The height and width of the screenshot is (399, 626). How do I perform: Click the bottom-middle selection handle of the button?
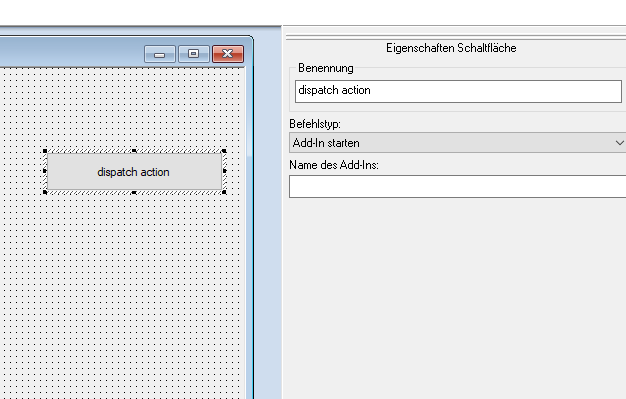coord(134,193)
